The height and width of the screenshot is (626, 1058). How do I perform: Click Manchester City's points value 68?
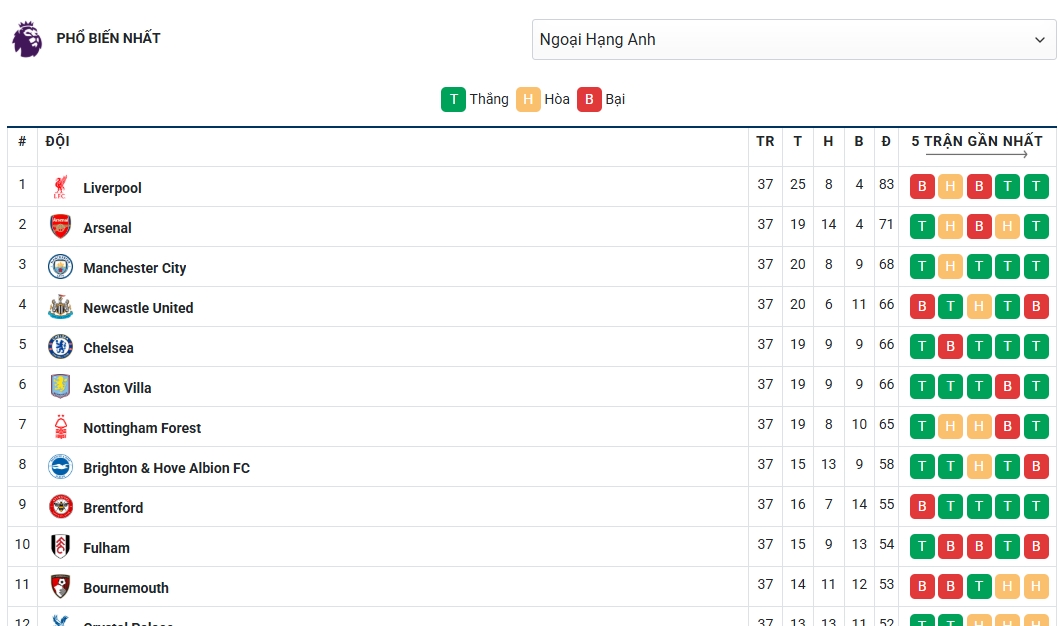coord(887,264)
